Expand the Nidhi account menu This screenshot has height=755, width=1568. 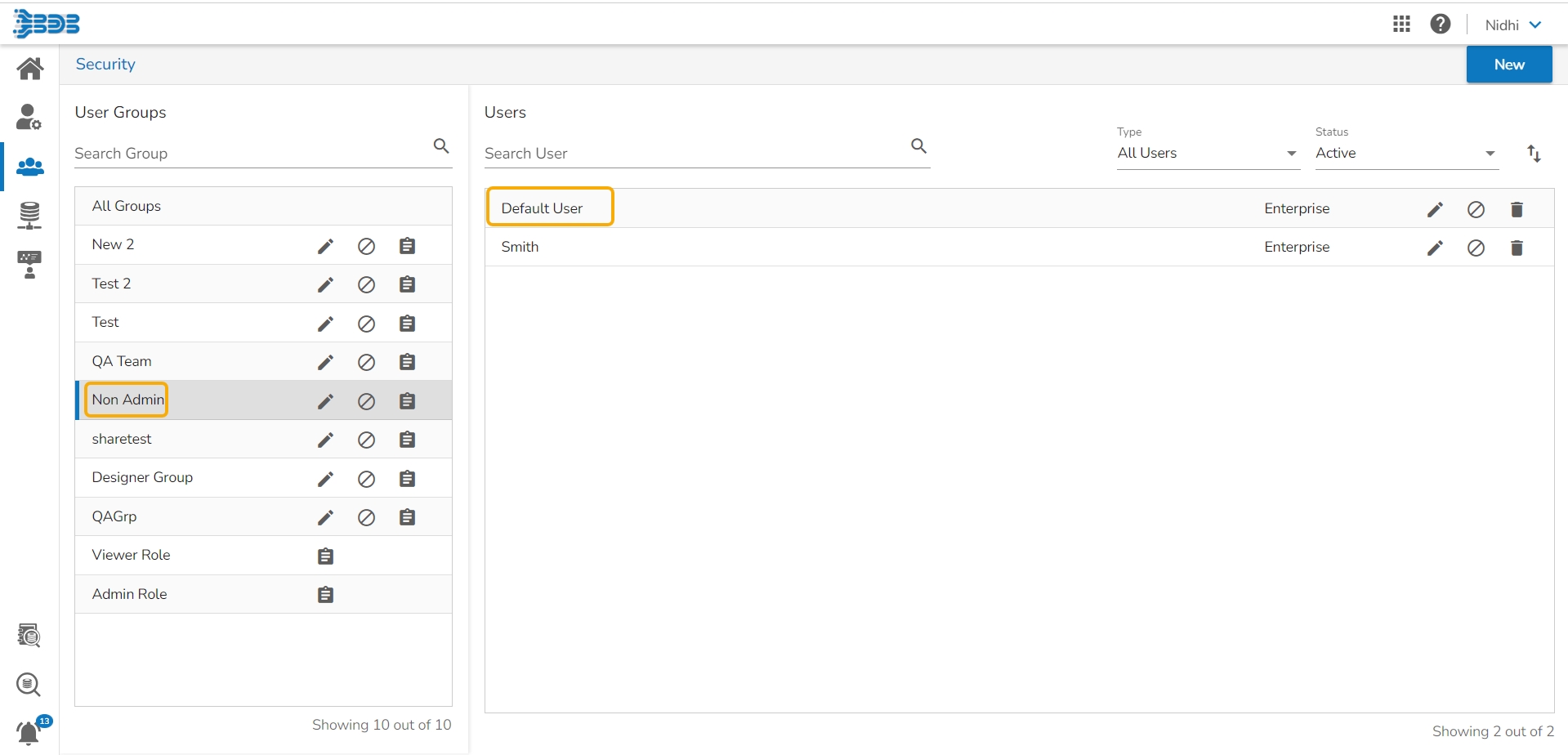(x=1512, y=25)
